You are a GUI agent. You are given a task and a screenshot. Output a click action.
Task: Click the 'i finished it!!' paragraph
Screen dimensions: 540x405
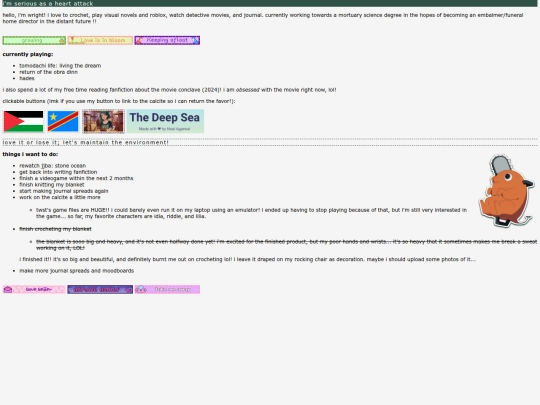[x=248, y=259]
